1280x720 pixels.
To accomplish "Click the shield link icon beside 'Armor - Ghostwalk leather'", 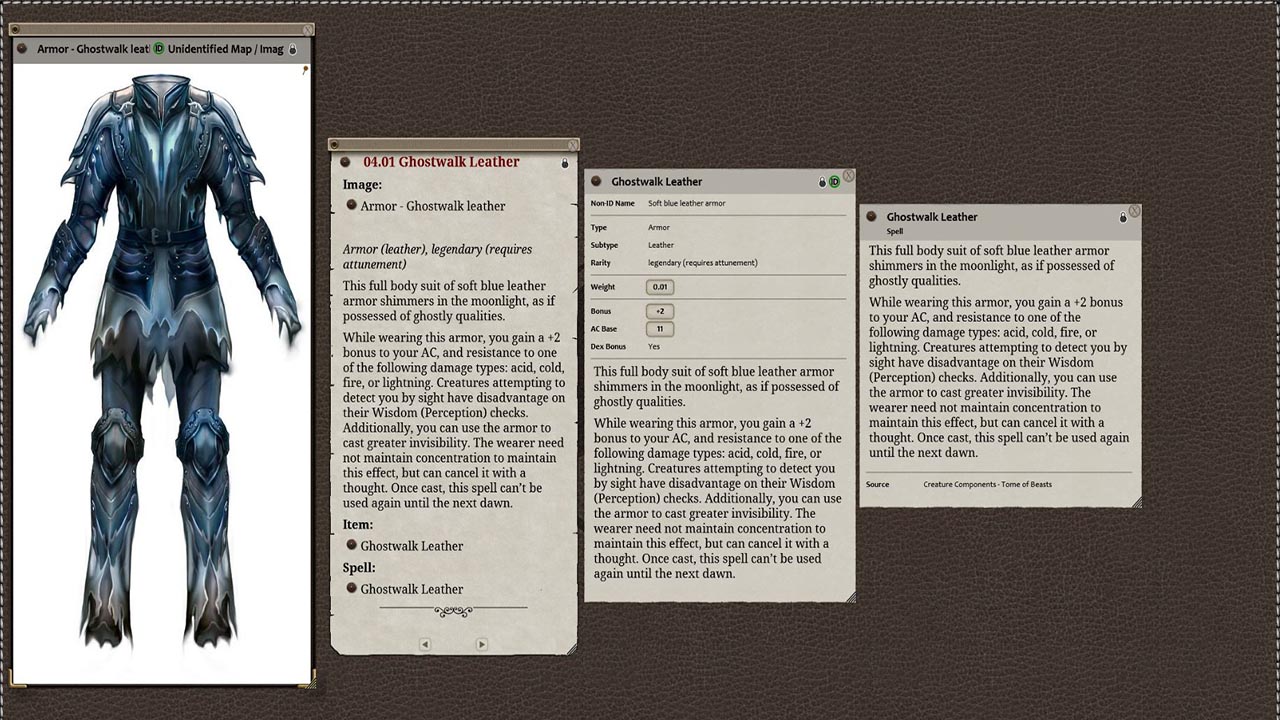I will [x=351, y=206].
